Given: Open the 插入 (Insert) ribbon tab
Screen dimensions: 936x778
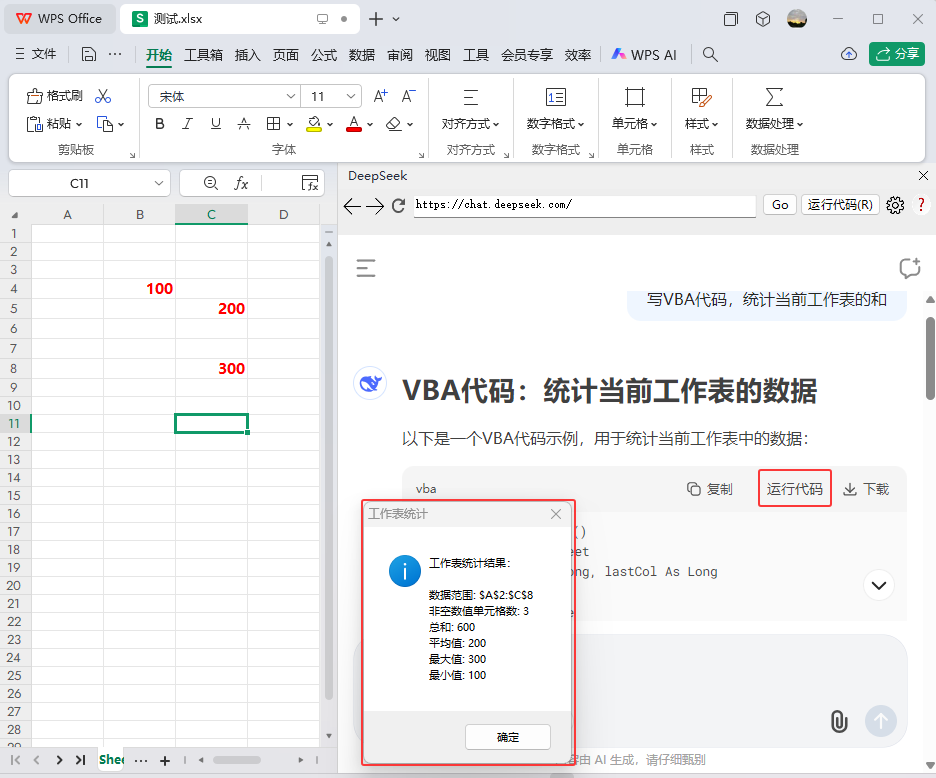Looking at the screenshot, I should (x=247, y=55).
